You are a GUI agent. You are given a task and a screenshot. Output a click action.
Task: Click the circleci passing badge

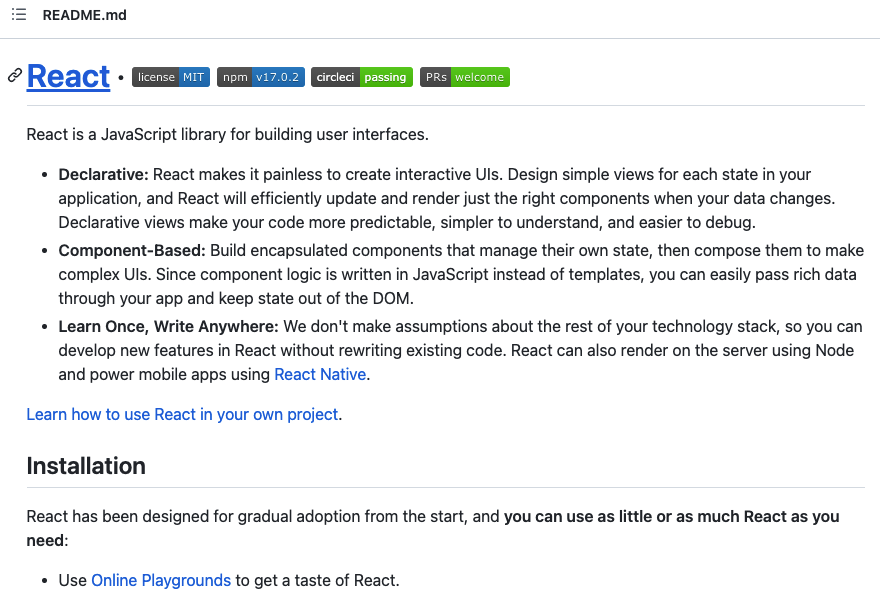(x=362, y=77)
